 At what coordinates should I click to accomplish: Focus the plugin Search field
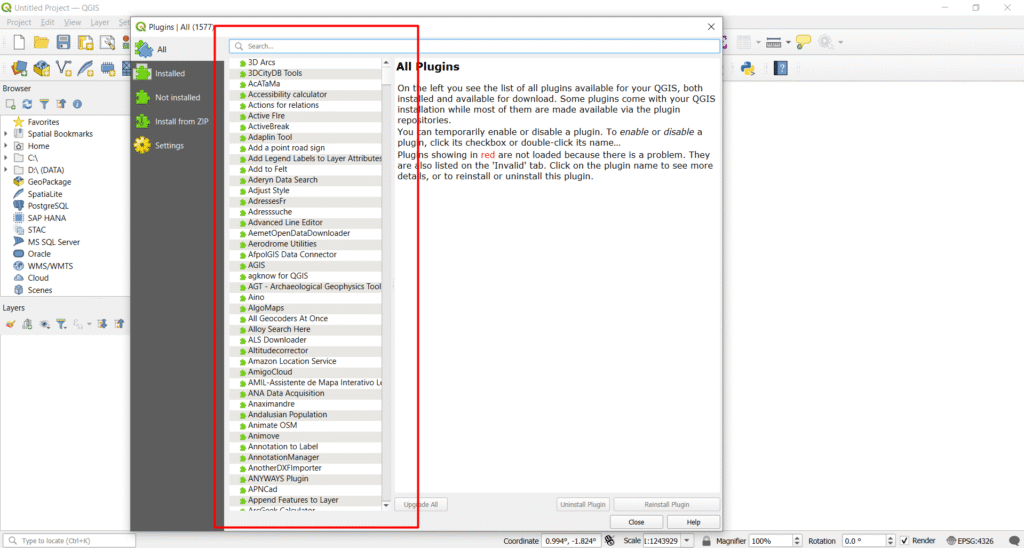pos(475,46)
